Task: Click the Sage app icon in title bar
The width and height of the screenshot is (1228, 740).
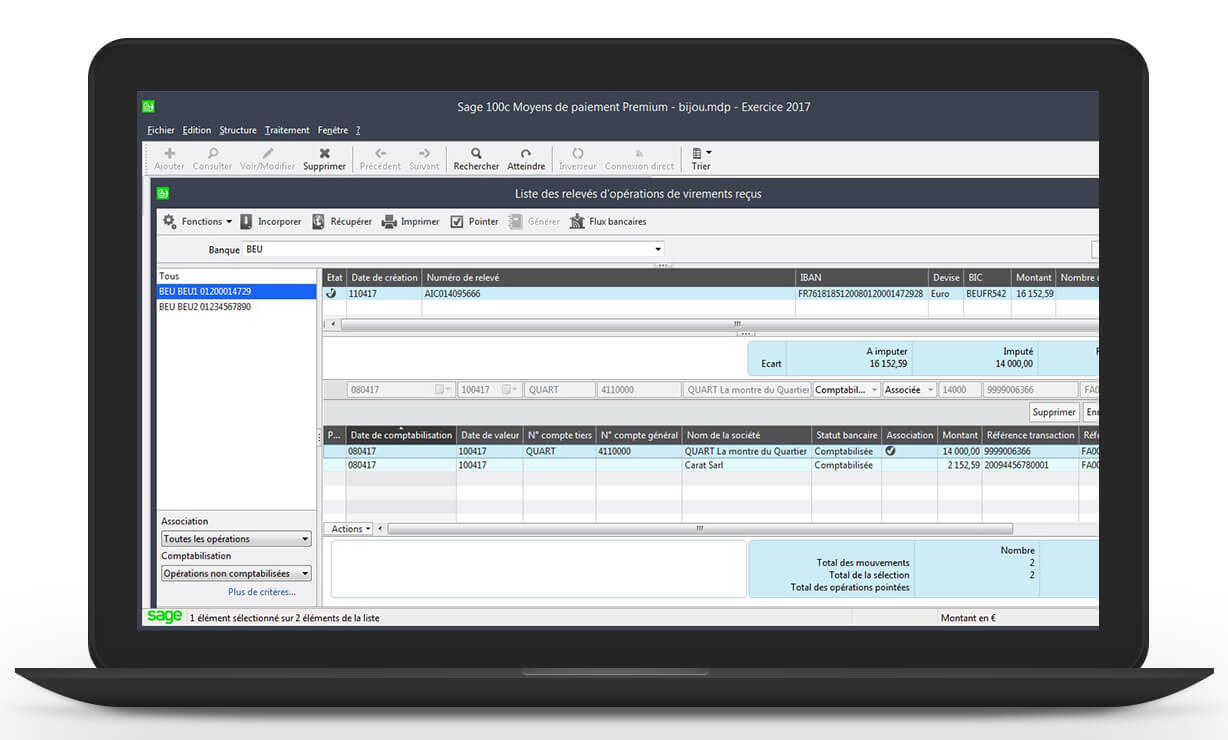Action: [148, 107]
